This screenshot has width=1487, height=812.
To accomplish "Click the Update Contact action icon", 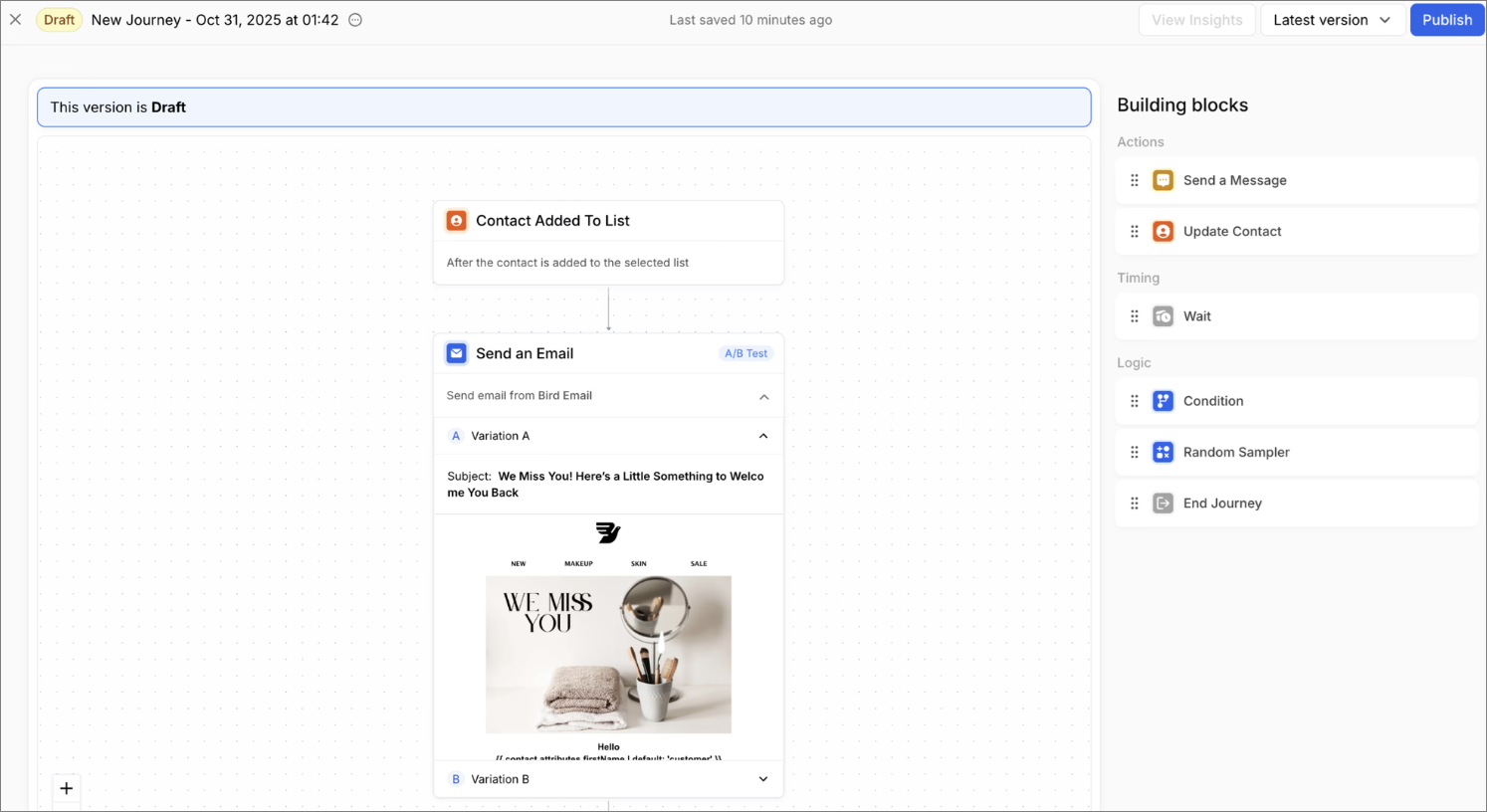I will (x=1163, y=231).
